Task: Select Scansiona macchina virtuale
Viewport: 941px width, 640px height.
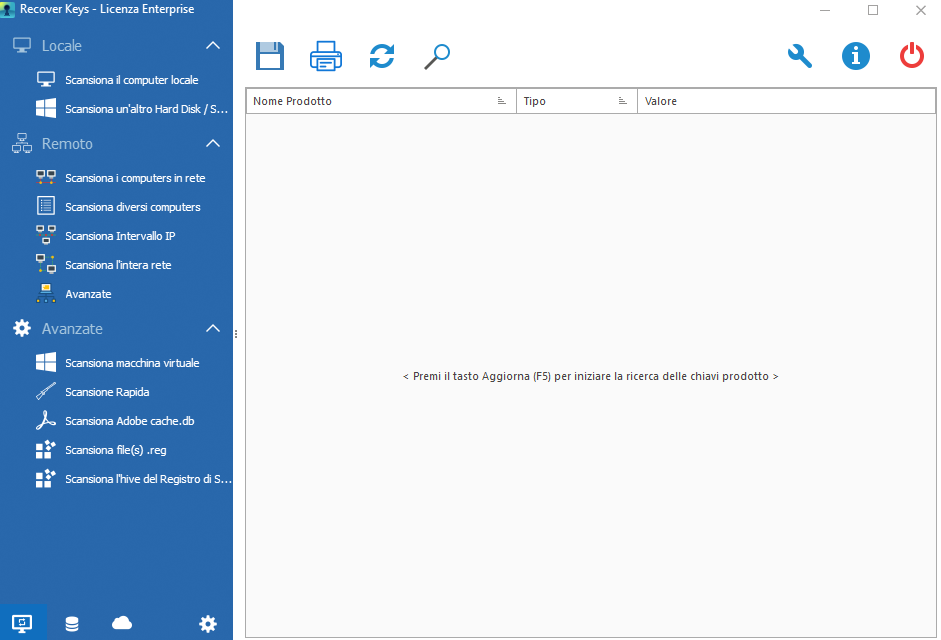Action: 132,363
